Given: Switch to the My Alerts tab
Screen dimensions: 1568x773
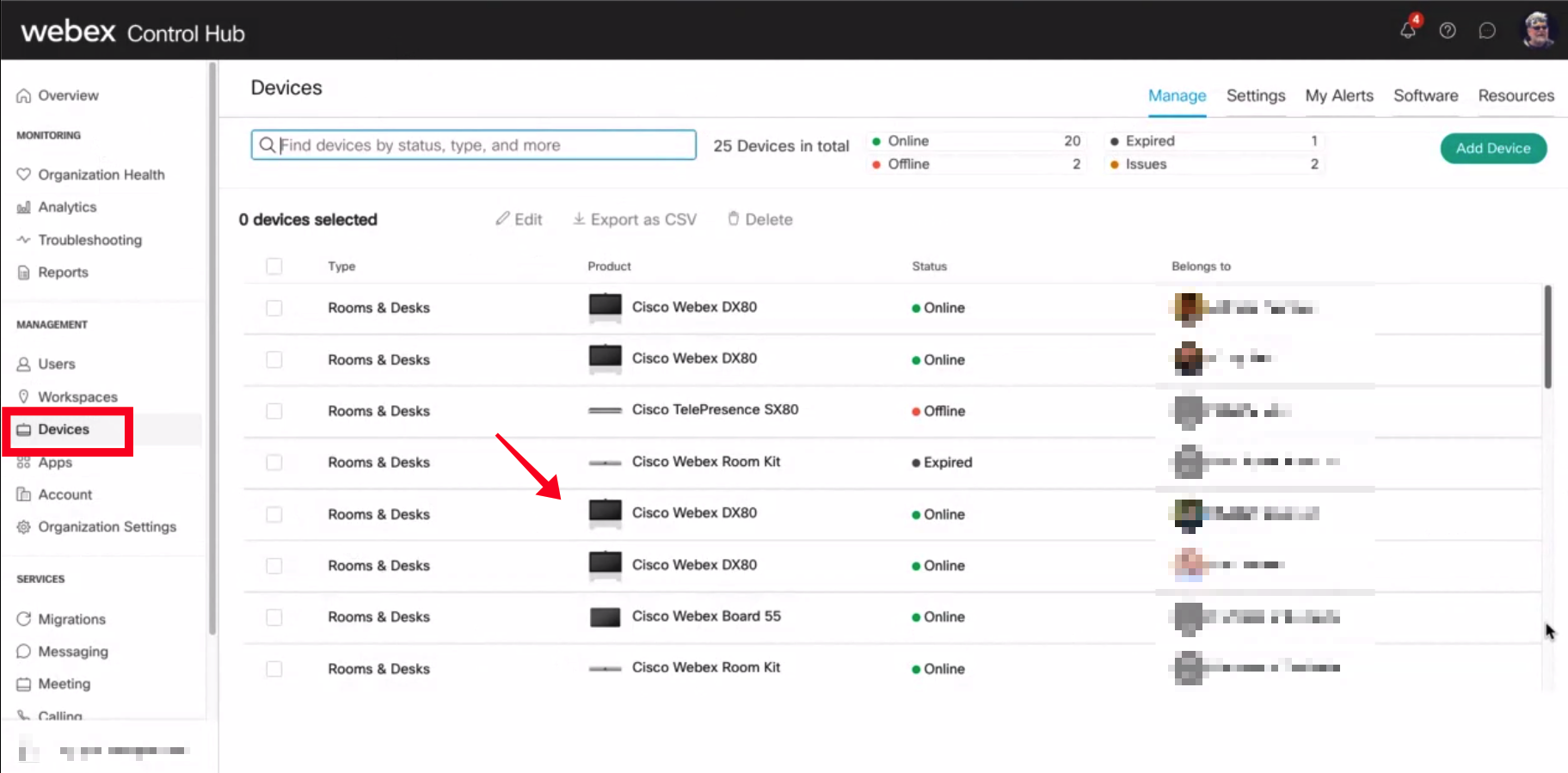Looking at the screenshot, I should pos(1339,96).
